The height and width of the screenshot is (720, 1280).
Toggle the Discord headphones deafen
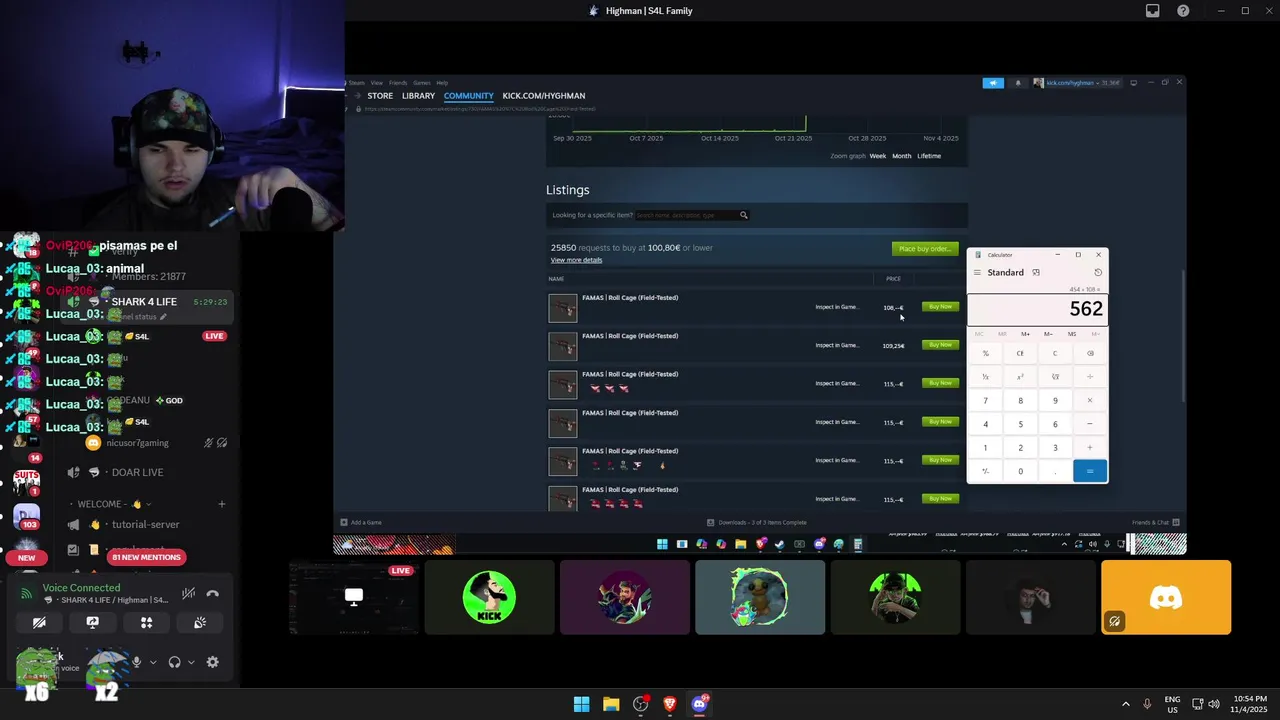[175, 662]
